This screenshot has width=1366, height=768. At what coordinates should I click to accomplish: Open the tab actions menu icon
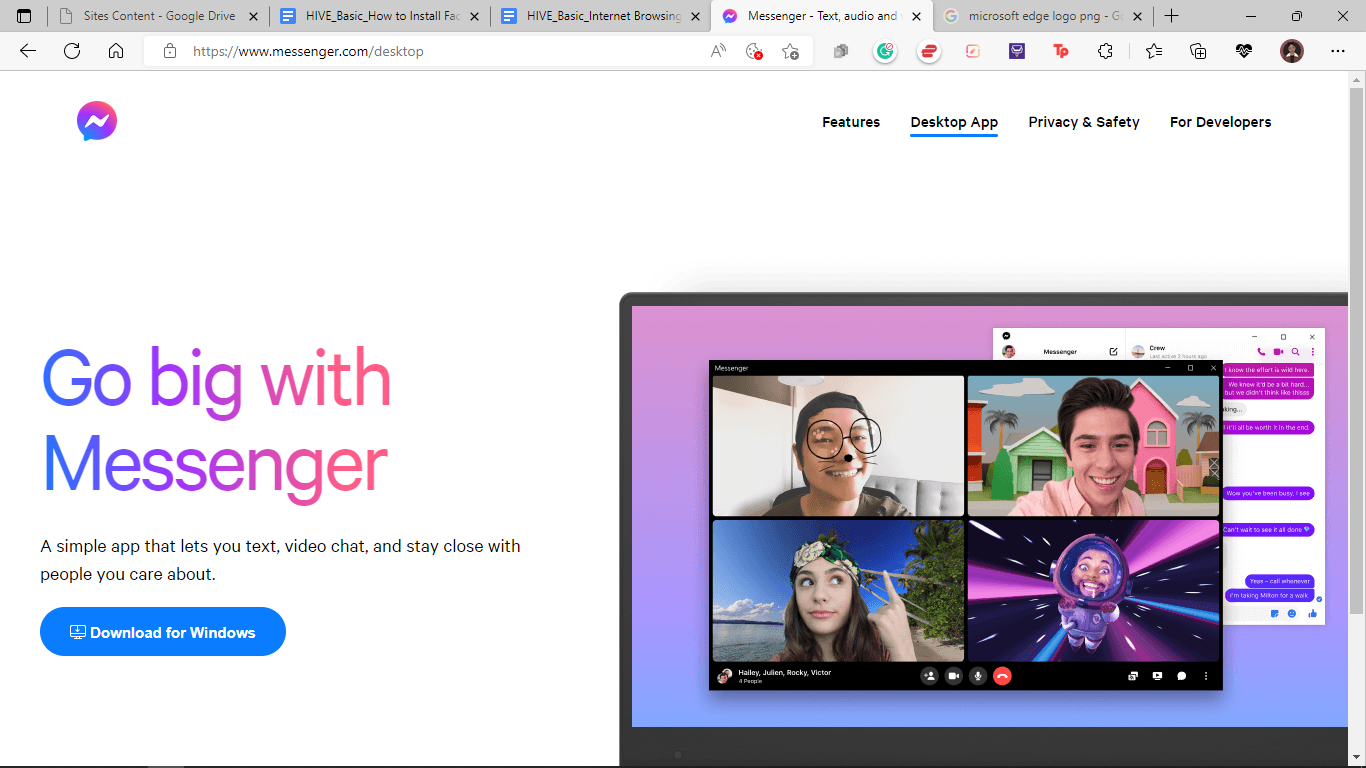[25, 16]
